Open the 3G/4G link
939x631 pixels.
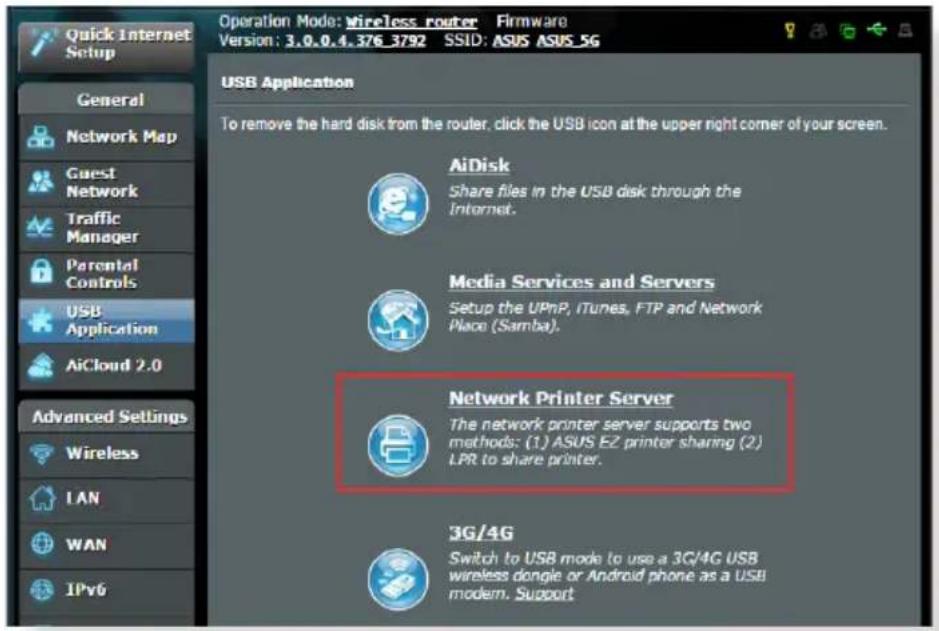coord(481,533)
